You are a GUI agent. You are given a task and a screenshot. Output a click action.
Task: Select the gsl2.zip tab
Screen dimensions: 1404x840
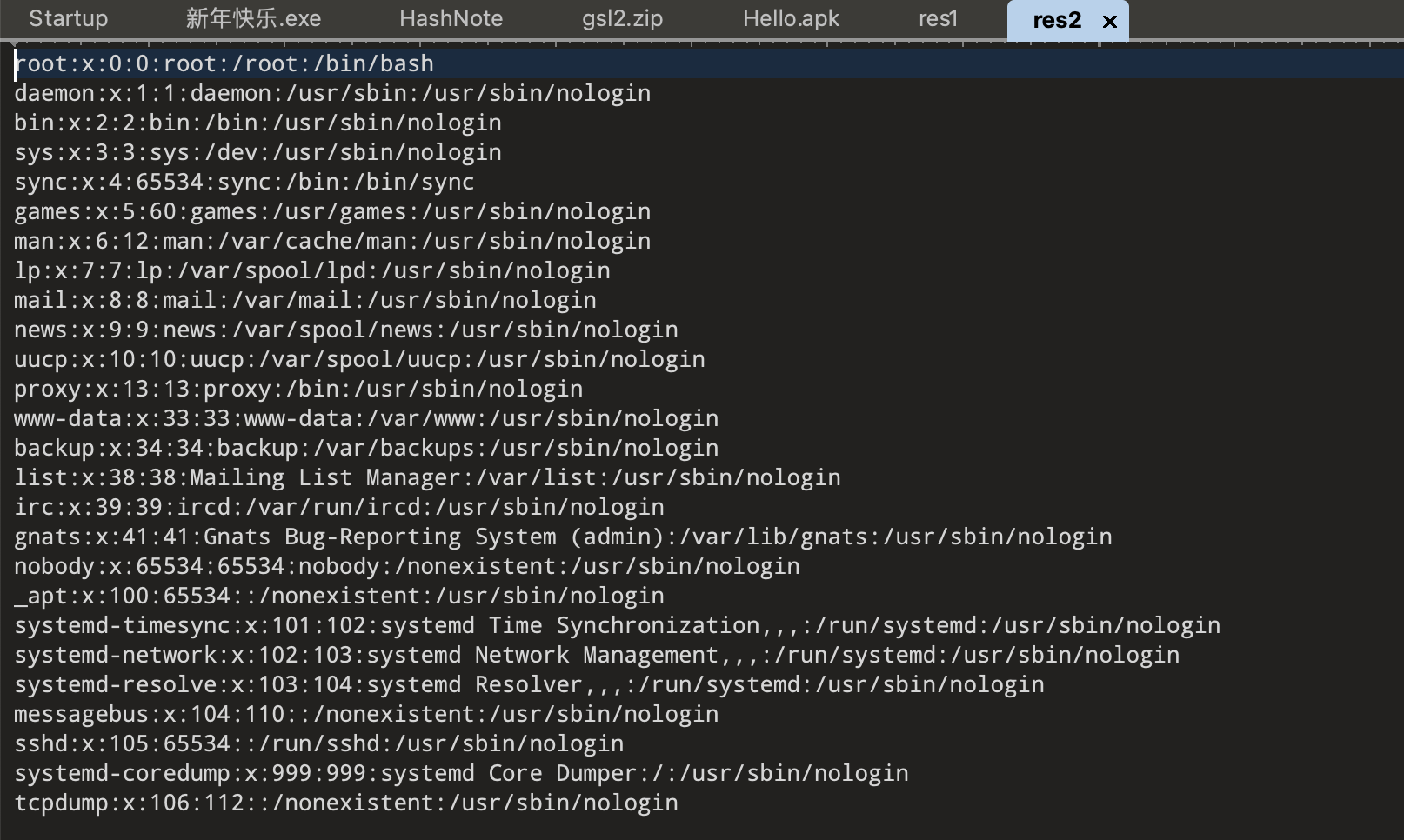[x=622, y=19]
